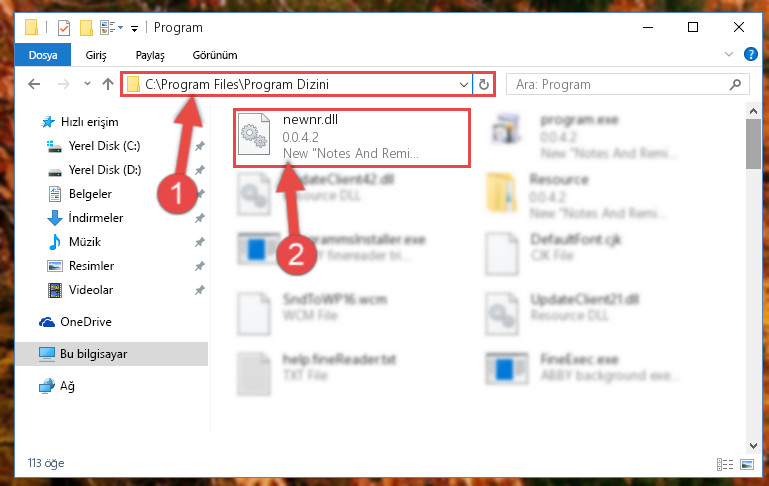Click the search magnifier icon

735,84
